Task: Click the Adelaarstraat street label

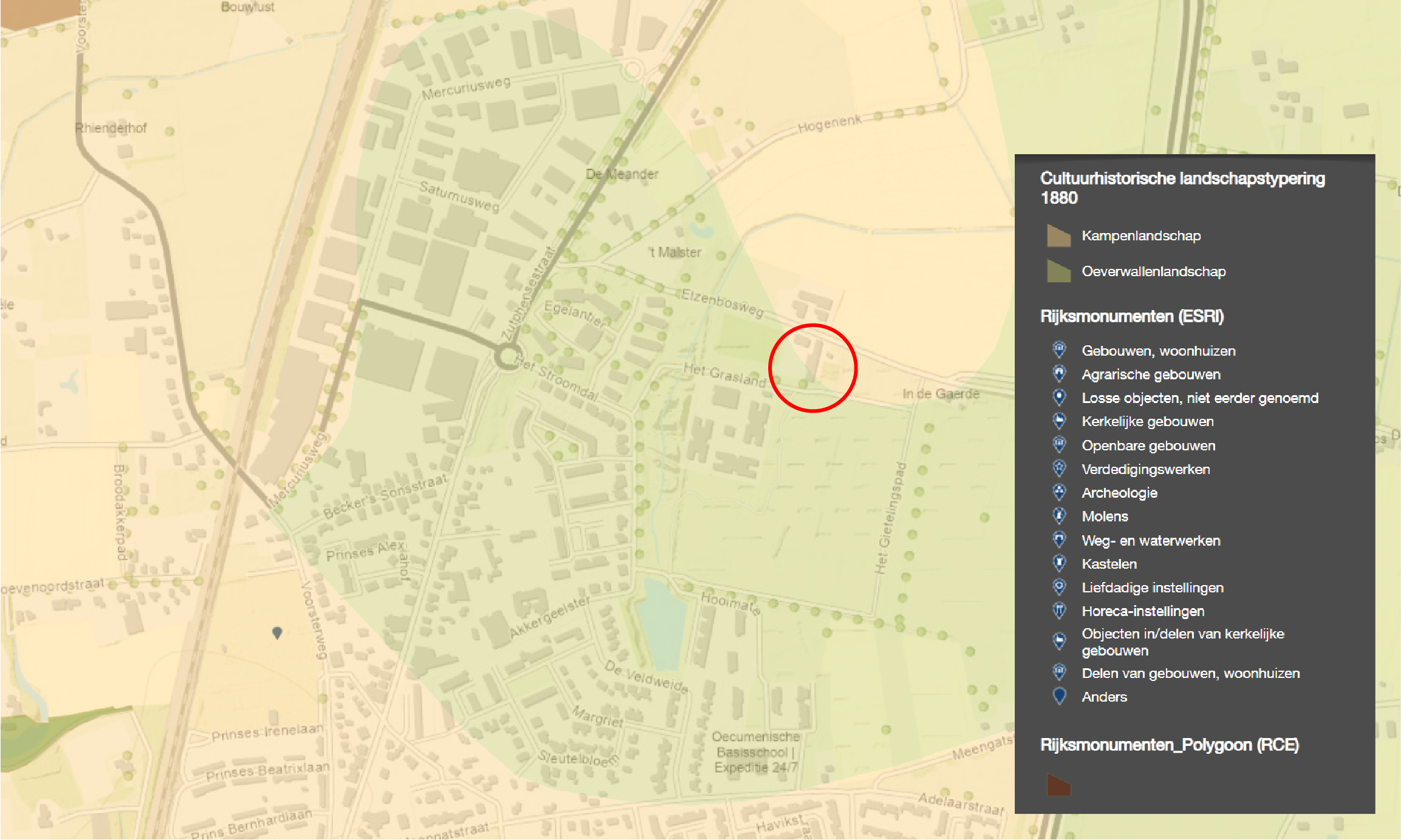Action: (x=961, y=804)
